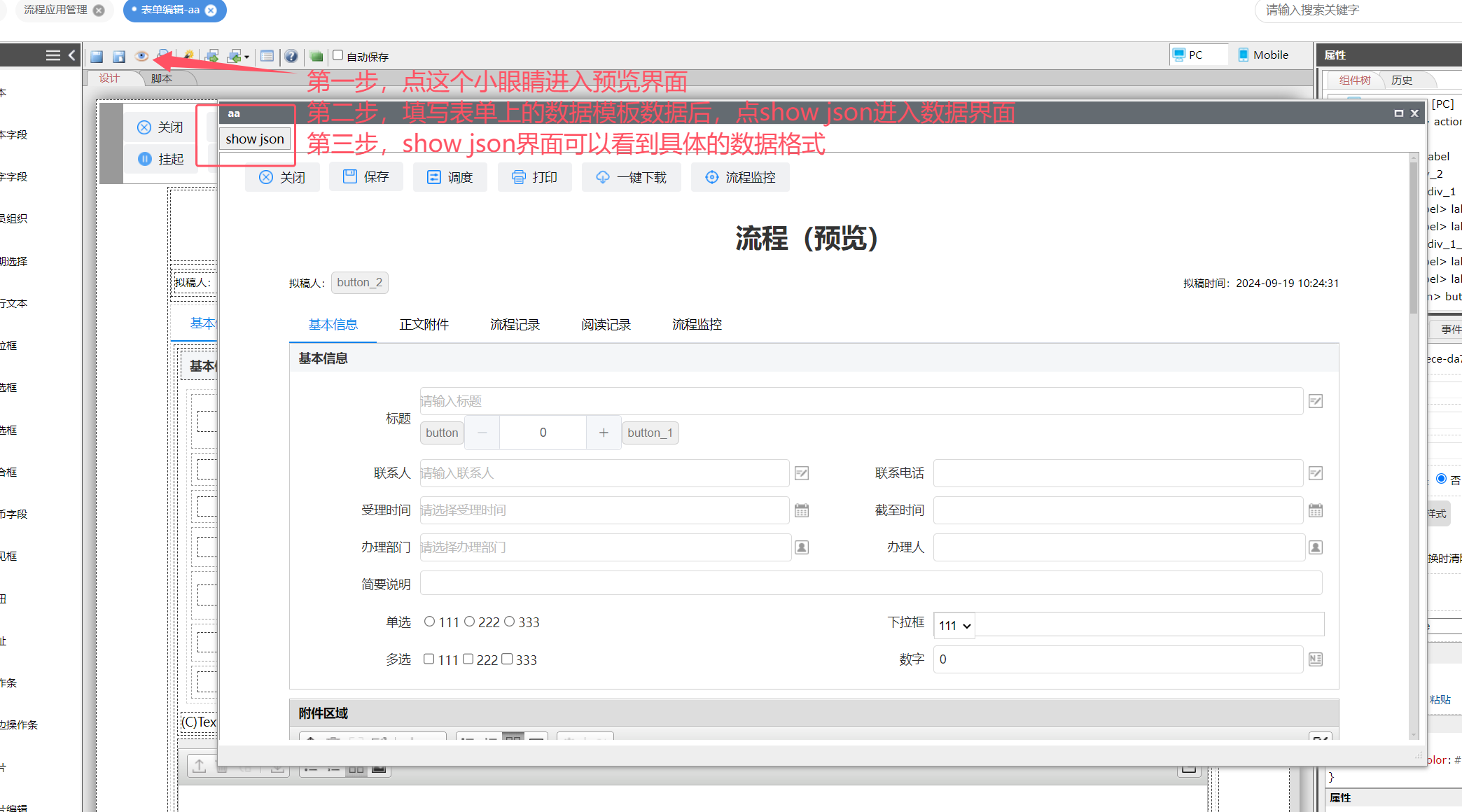1462x812 pixels.
Task: Click the eye preview icon in toolbar
Action: point(141,56)
